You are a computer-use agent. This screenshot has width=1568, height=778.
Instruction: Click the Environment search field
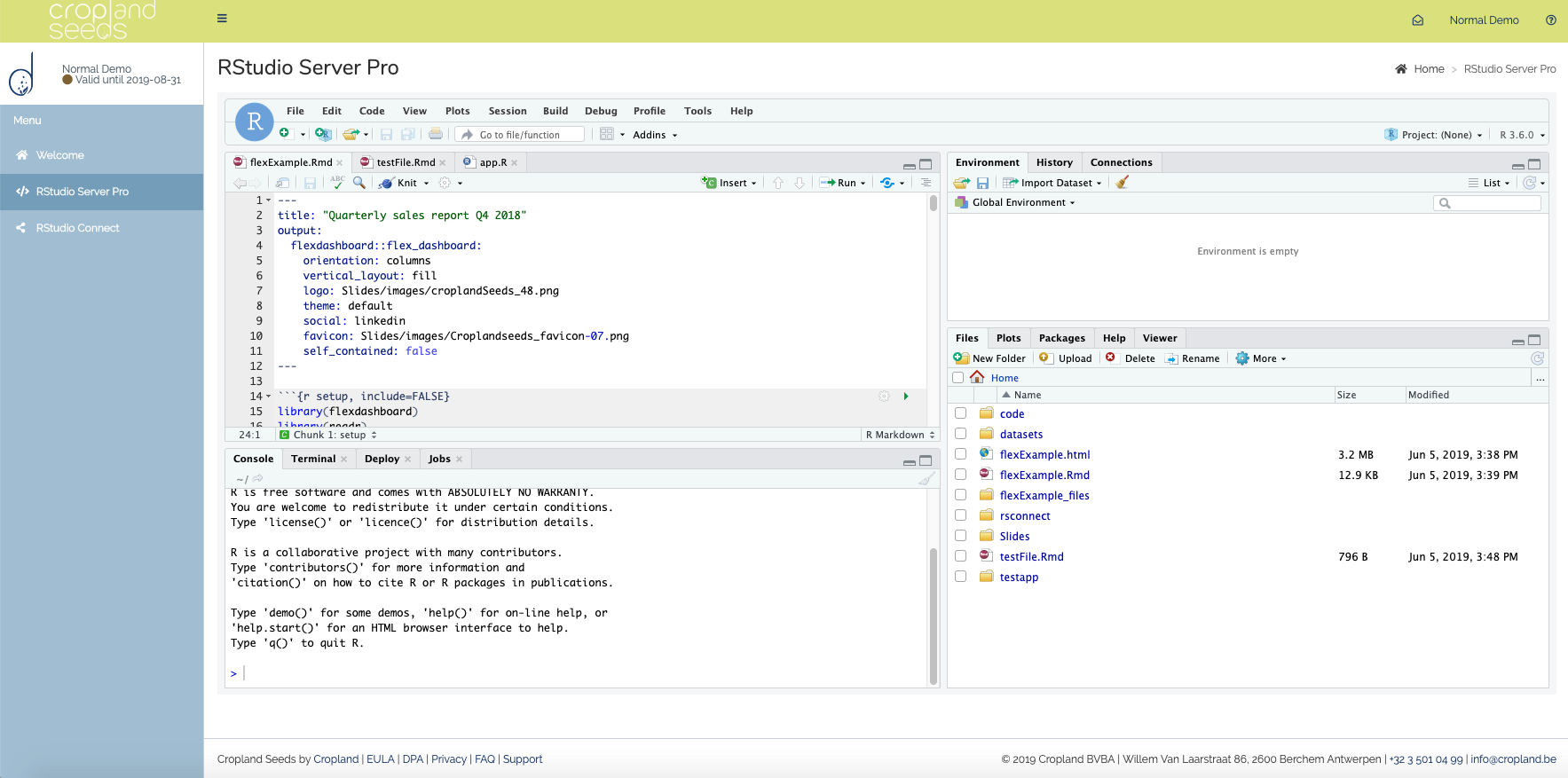pyautogui.click(x=1487, y=203)
